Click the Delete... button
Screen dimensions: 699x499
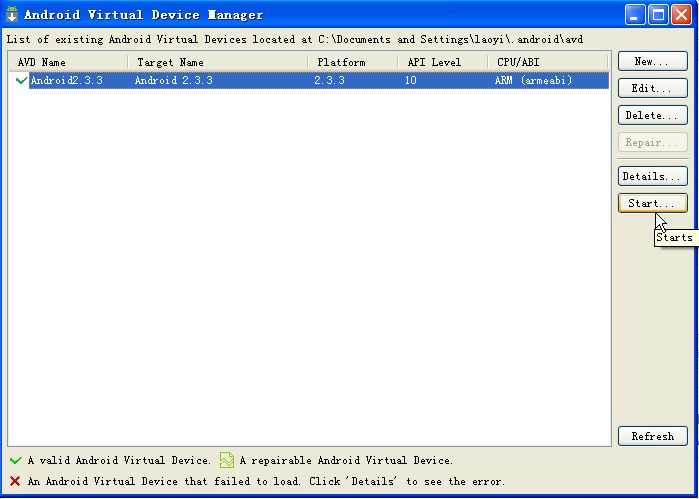[x=653, y=115]
